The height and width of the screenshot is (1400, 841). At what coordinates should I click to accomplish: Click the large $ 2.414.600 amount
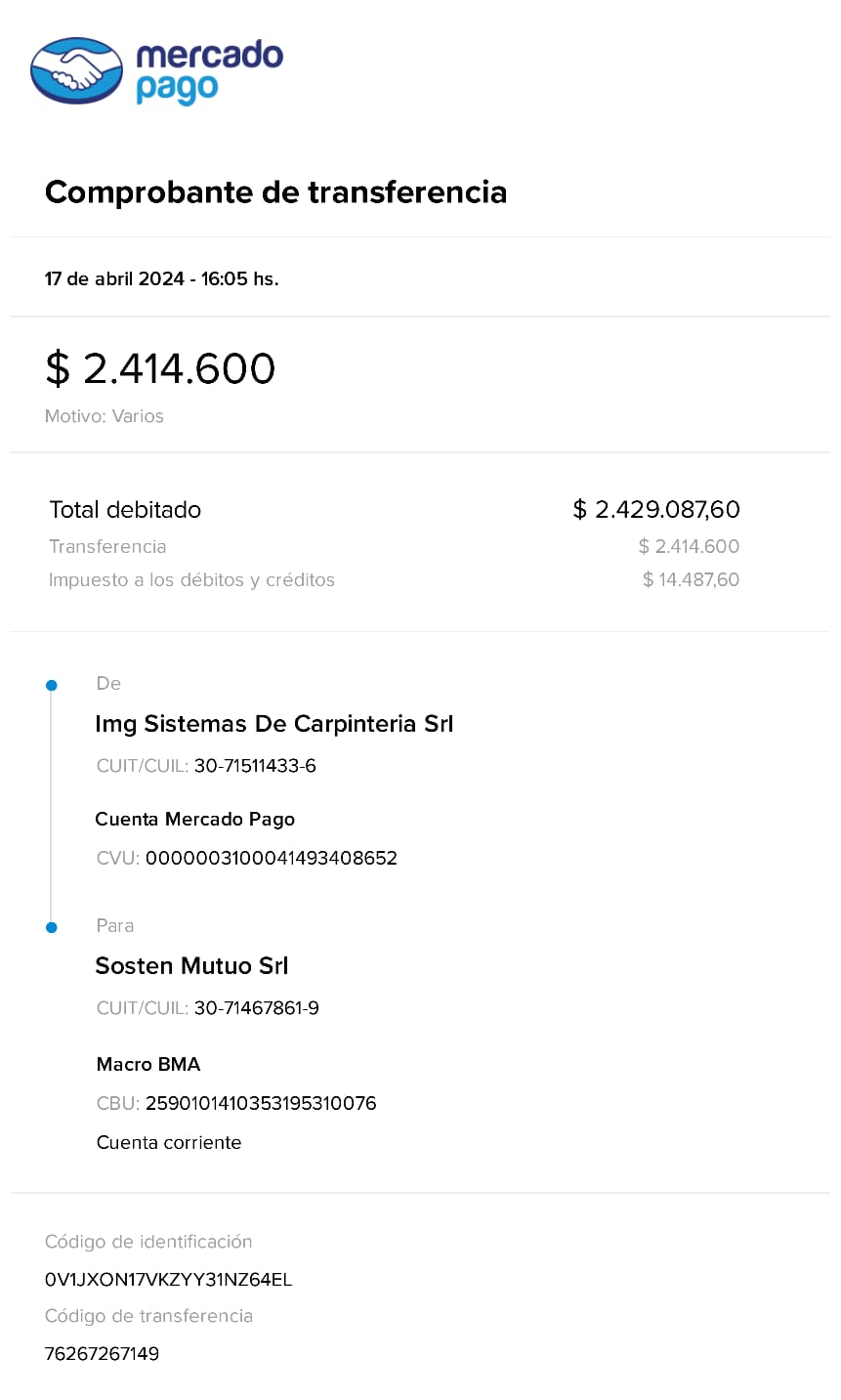160,369
